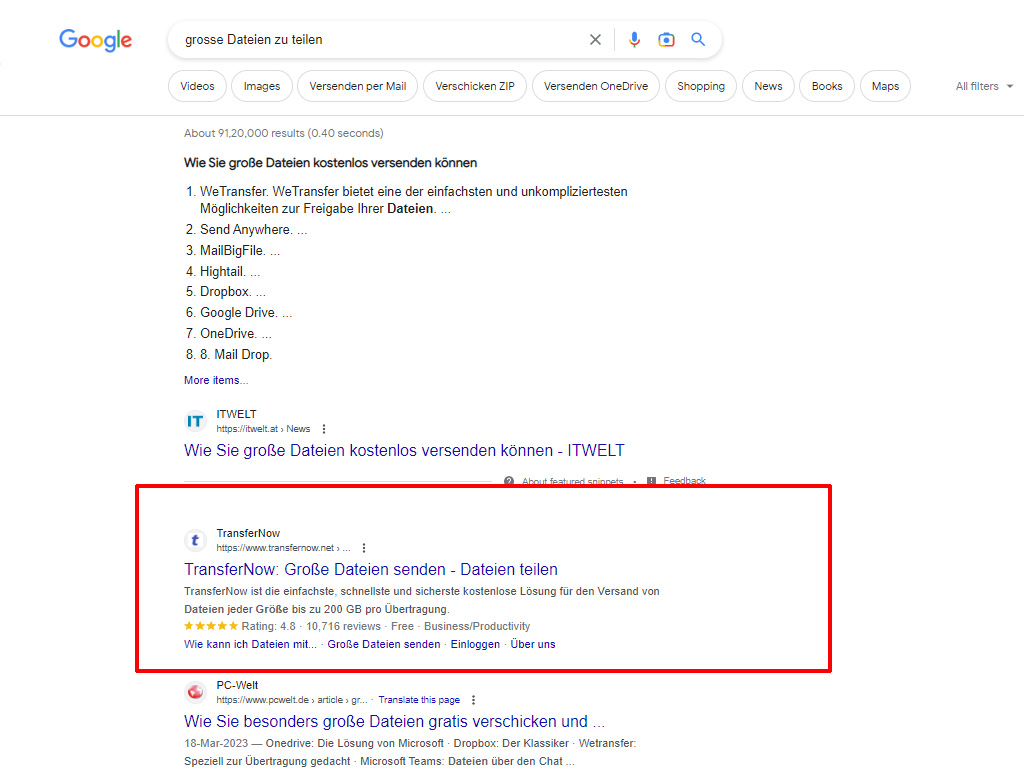This screenshot has height=768, width=1024.
Task: Select the Versenden OneDrive filter chip
Action: click(x=595, y=86)
